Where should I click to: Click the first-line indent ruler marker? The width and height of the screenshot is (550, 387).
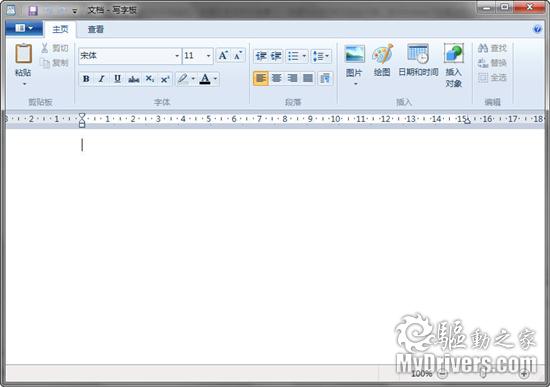(82, 115)
